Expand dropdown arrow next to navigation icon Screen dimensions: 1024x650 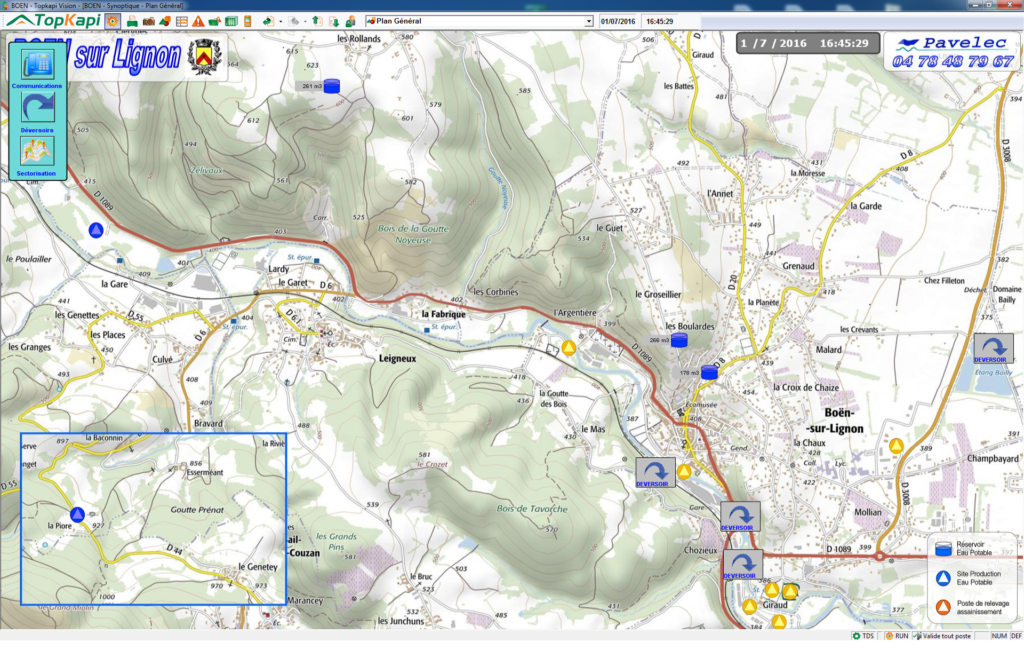(281, 22)
